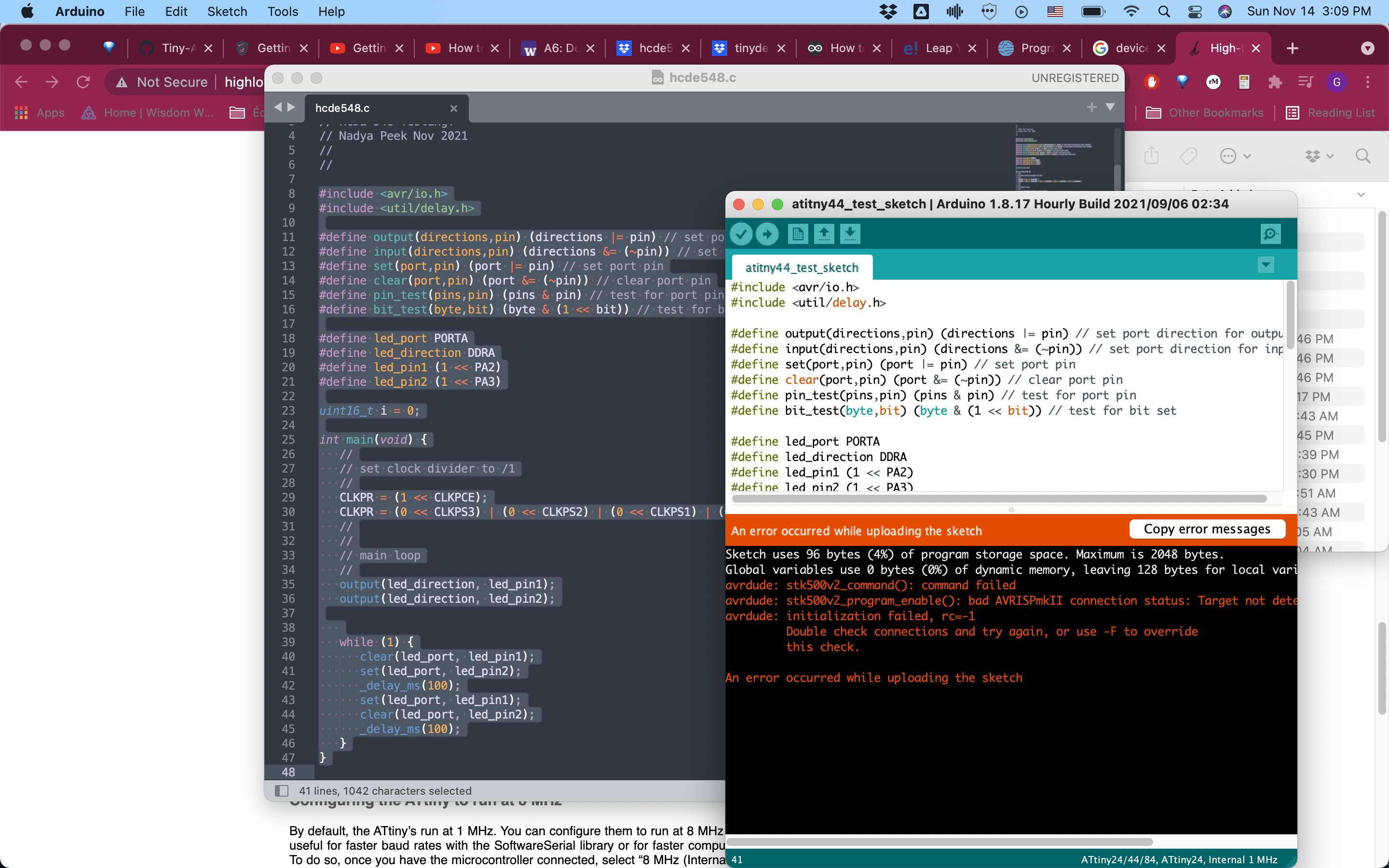Click the Dropbox icon in menu bar
1389x868 pixels.
tap(888, 12)
